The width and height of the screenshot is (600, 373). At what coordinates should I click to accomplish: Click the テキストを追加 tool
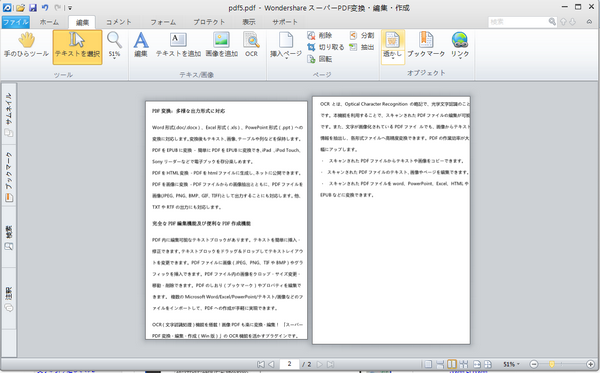178,45
